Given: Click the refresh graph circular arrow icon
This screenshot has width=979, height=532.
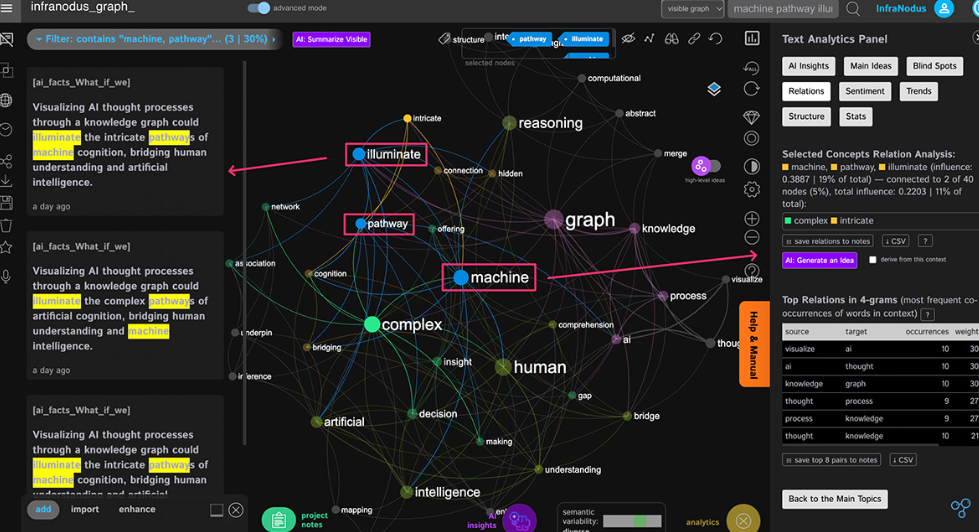Looking at the screenshot, I should coord(751,89).
